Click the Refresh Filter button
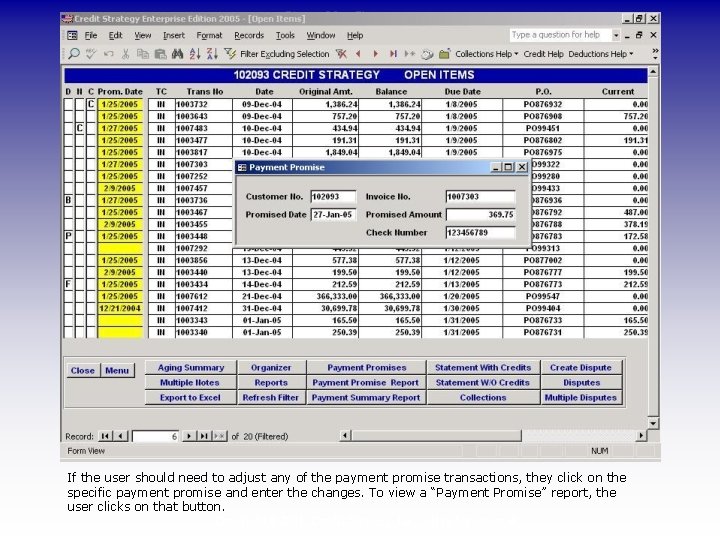Viewport: 720px width, 540px height. click(x=271, y=398)
